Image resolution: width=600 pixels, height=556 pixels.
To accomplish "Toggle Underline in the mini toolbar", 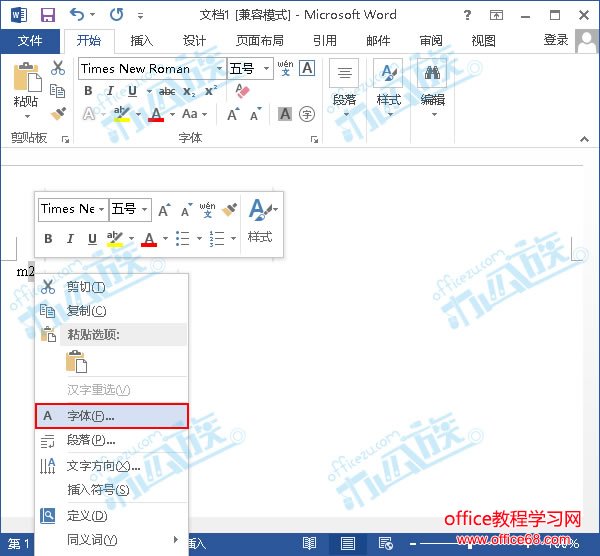I will (92, 238).
